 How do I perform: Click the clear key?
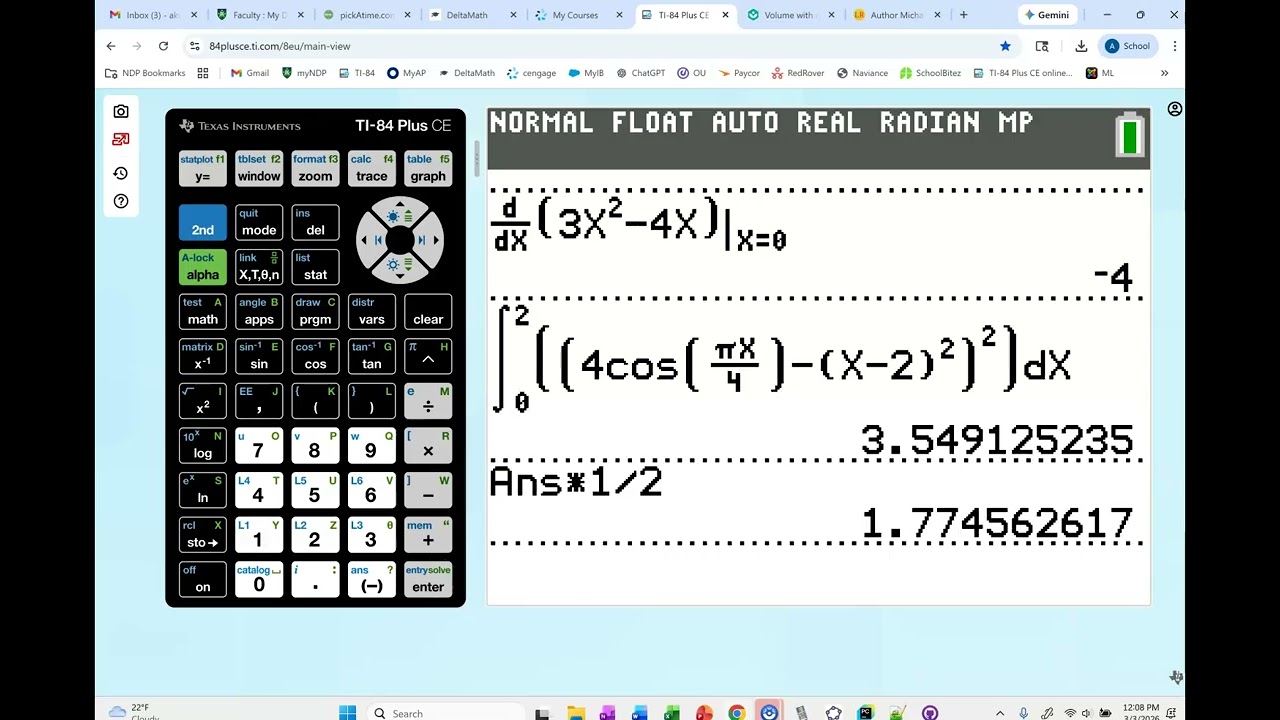(x=428, y=312)
